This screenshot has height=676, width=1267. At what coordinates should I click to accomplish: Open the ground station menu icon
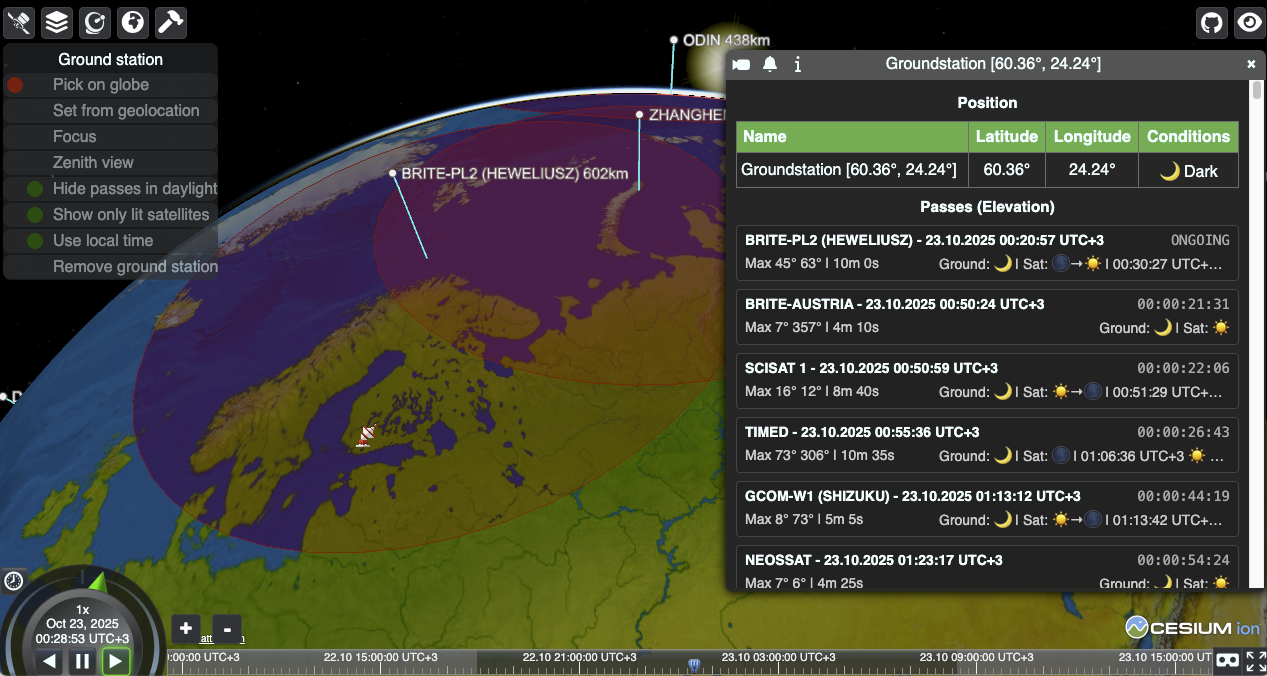(x=95, y=21)
